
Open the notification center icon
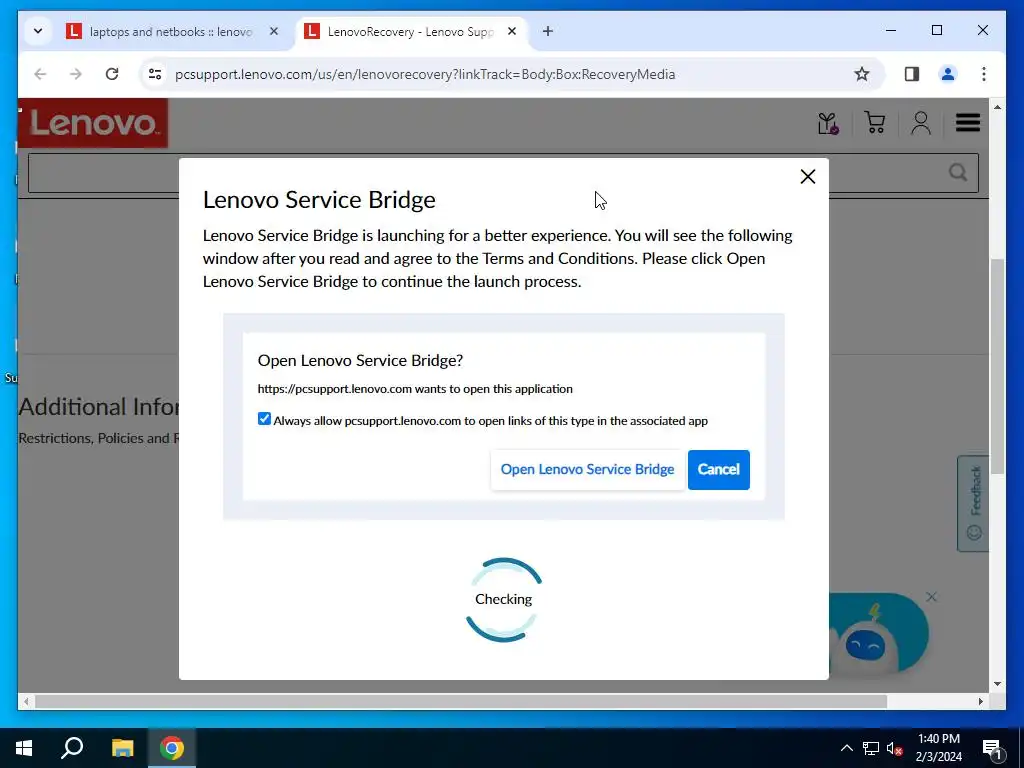pos(993,748)
